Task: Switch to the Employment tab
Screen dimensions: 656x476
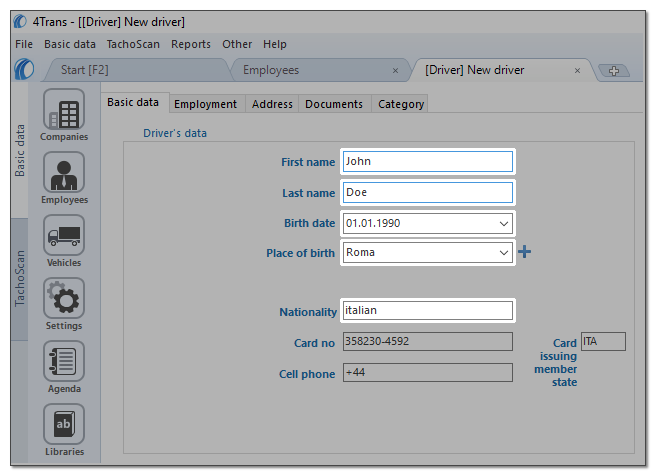Action: pyautogui.click(x=205, y=104)
